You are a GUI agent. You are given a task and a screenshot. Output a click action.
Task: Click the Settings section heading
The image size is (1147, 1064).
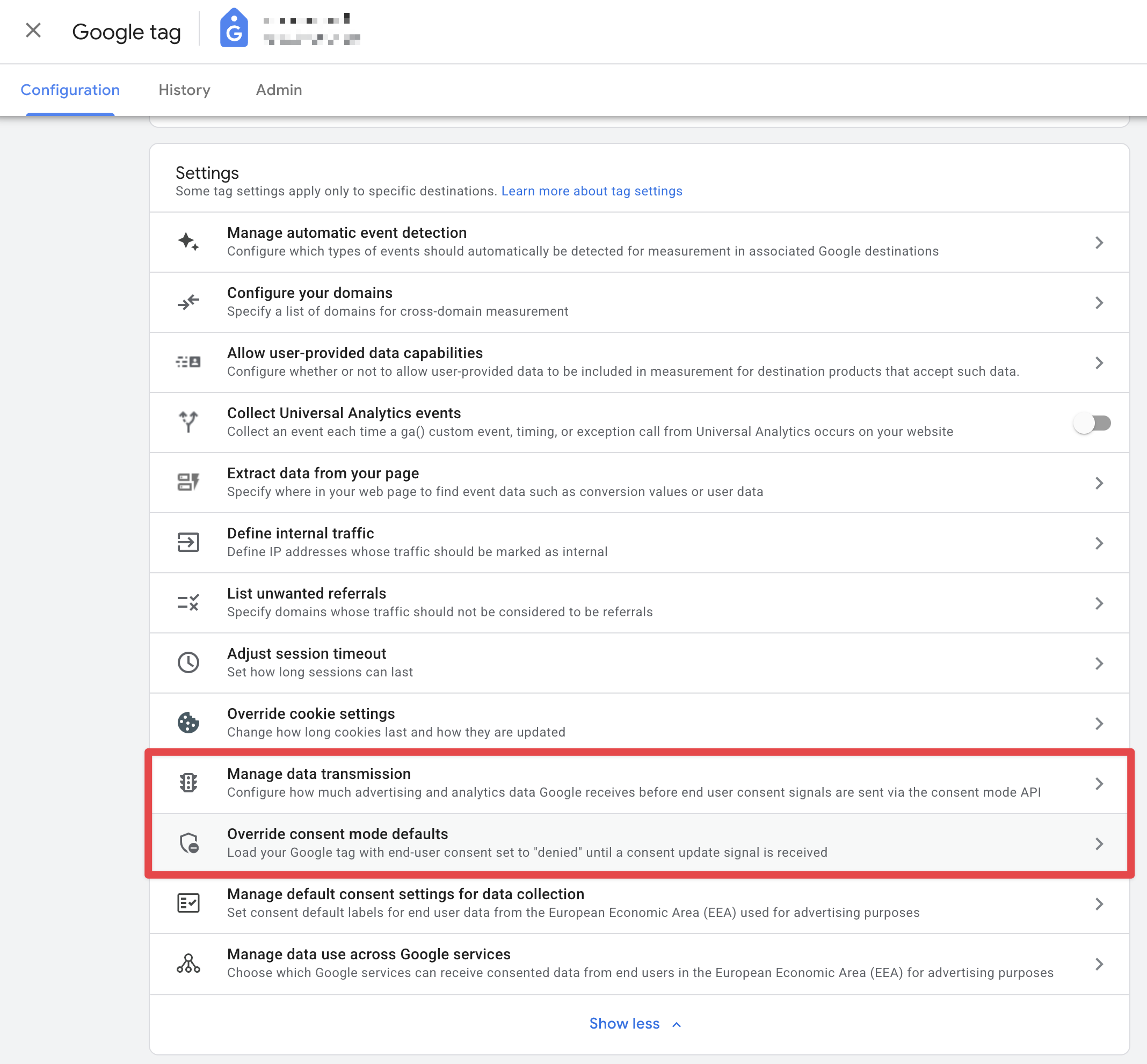pos(207,173)
